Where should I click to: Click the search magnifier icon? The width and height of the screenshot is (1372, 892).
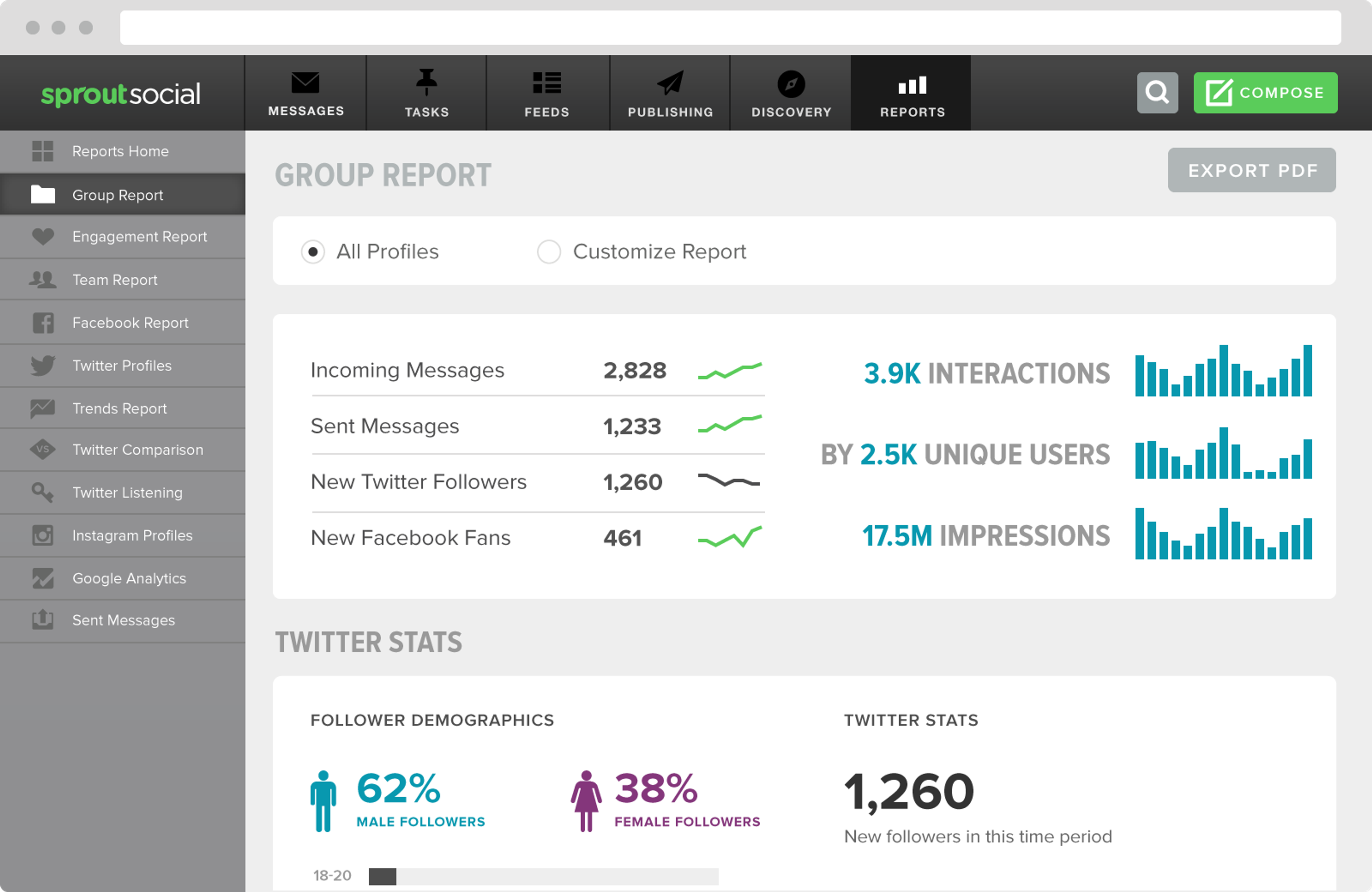pyautogui.click(x=1157, y=92)
